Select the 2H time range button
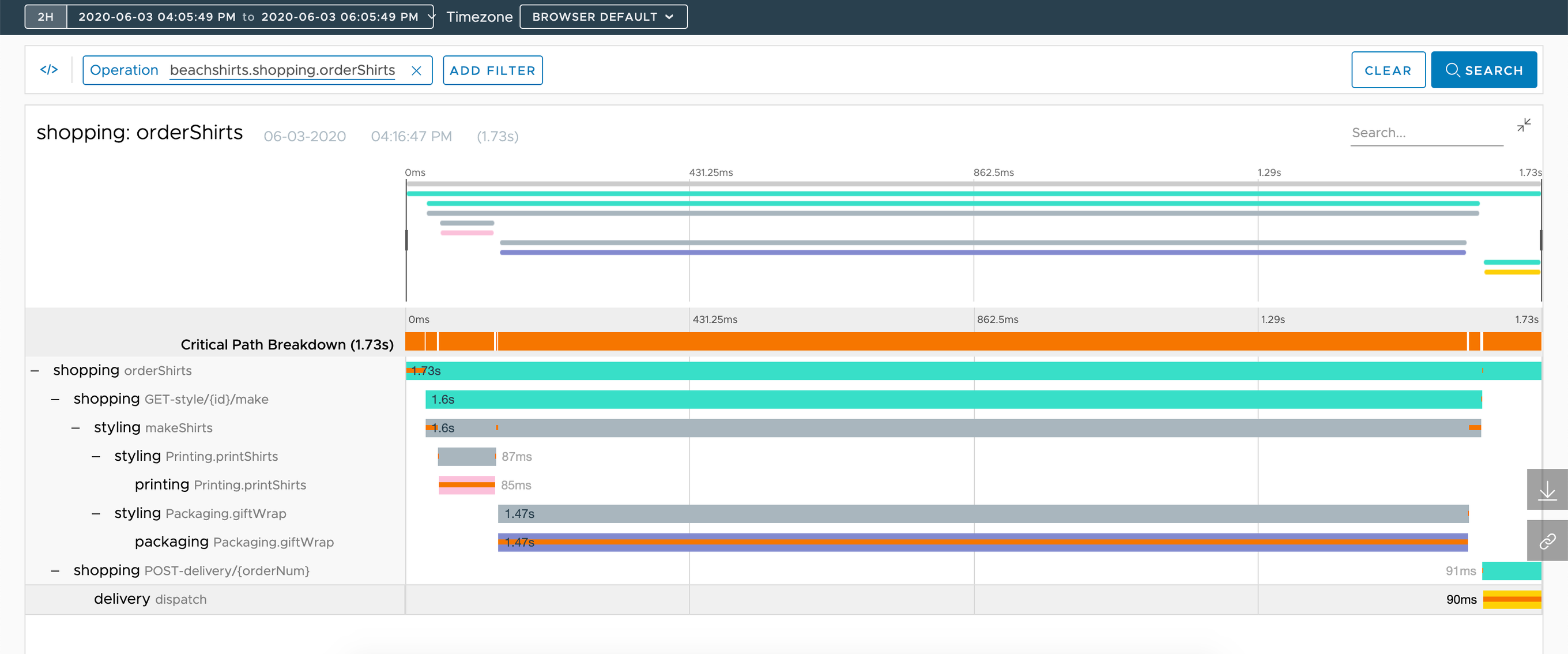The image size is (1568, 654). point(46,17)
